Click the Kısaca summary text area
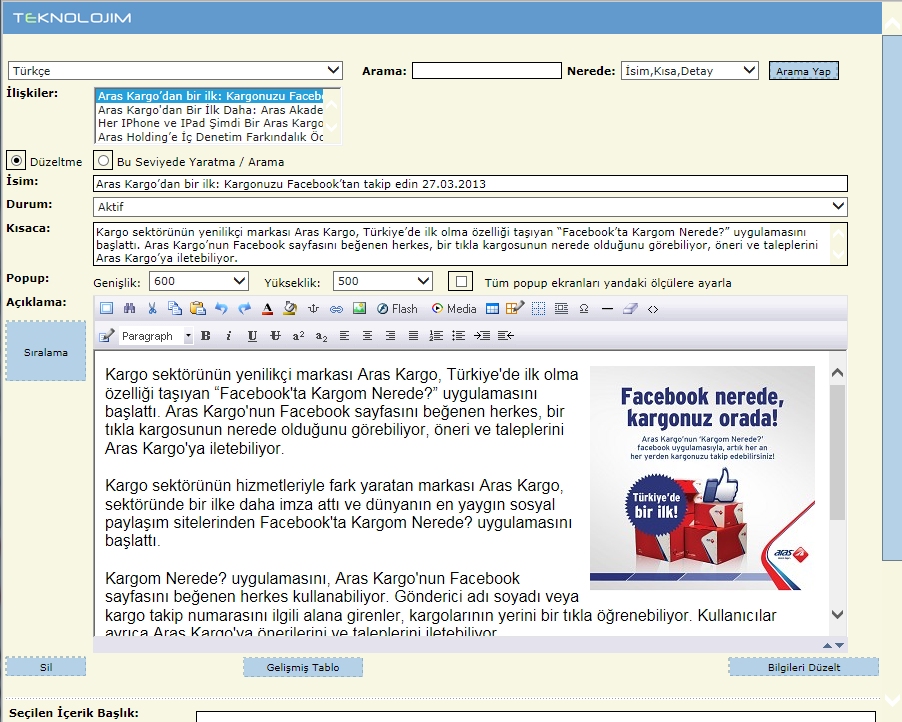 (x=470, y=245)
